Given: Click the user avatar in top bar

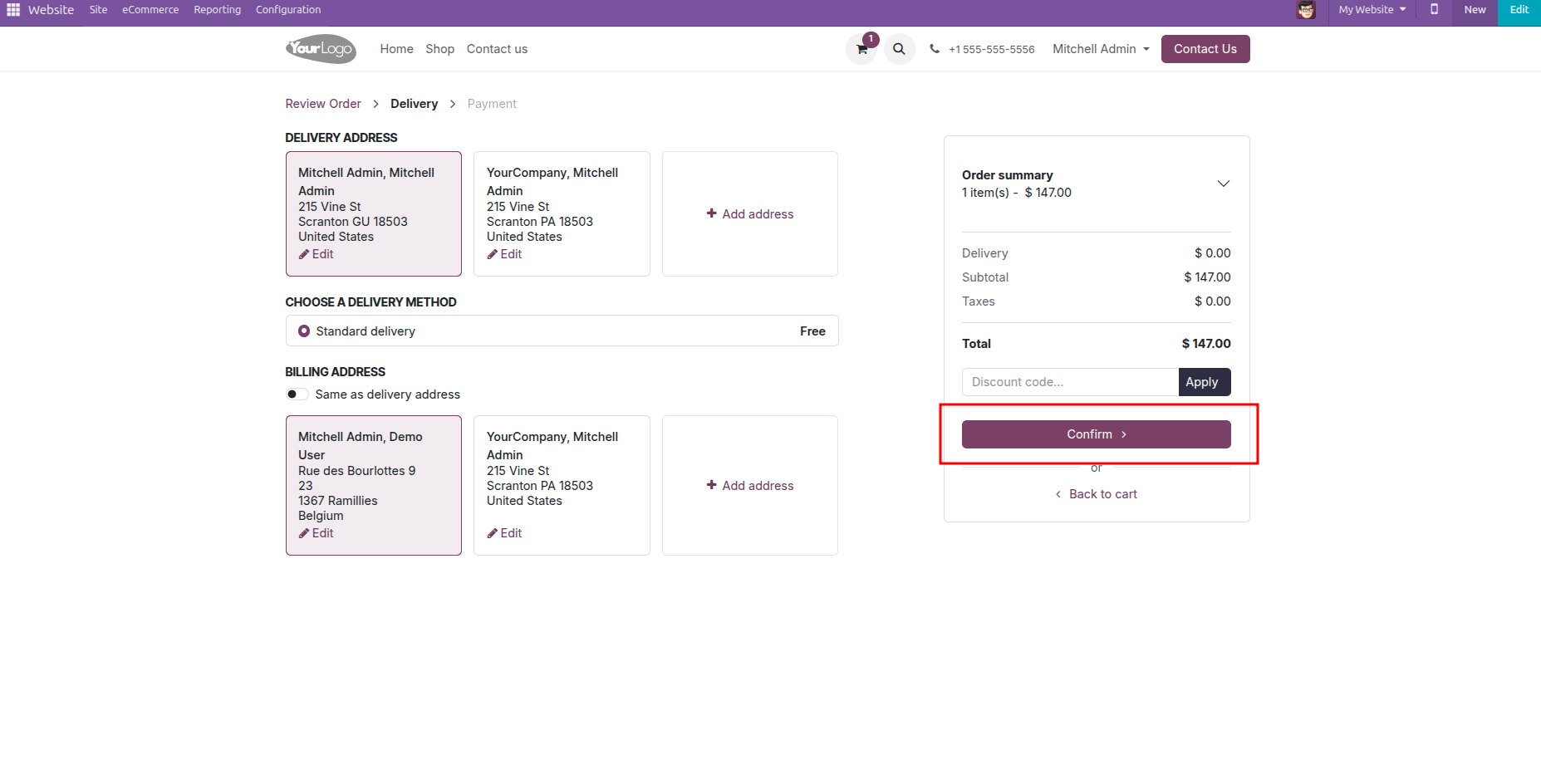Looking at the screenshot, I should point(1306,10).
